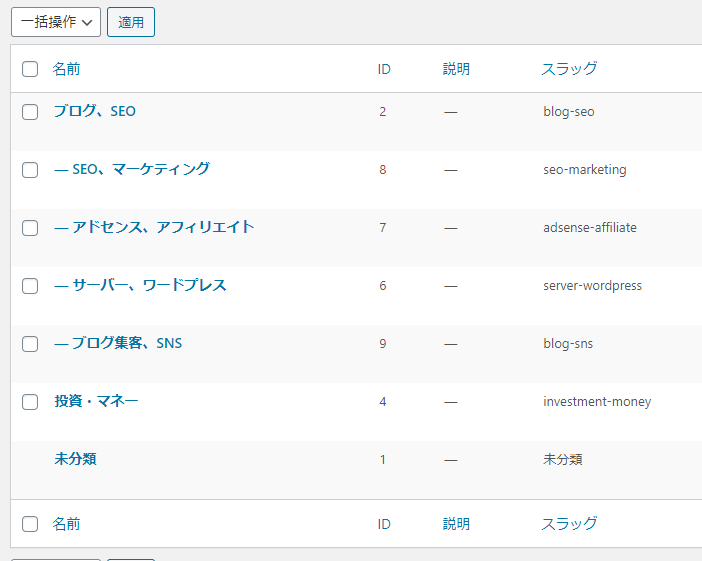Tick the アドセンス、アフィリエイト row checkbox

coord(30,228)
